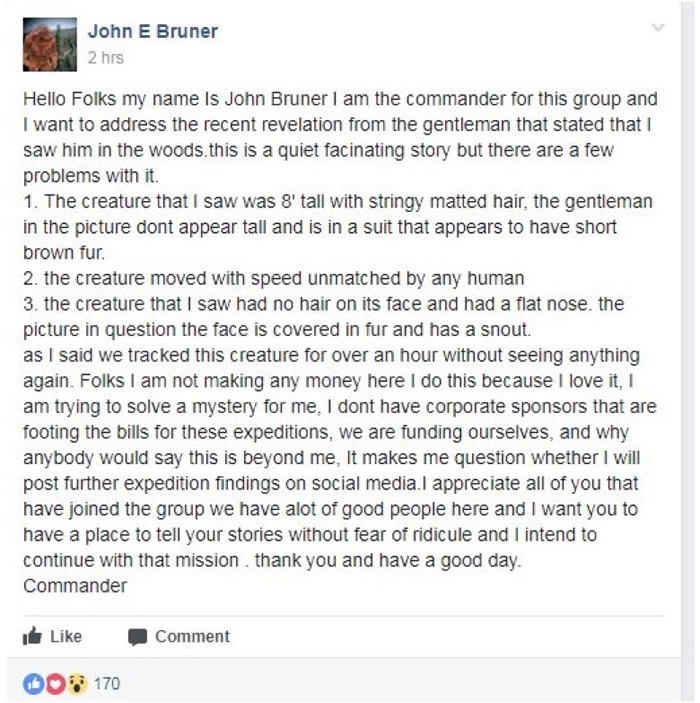Screen dimensions: 700x703
Task: Open the John E Bruner name link
Action: click(153, 31)
